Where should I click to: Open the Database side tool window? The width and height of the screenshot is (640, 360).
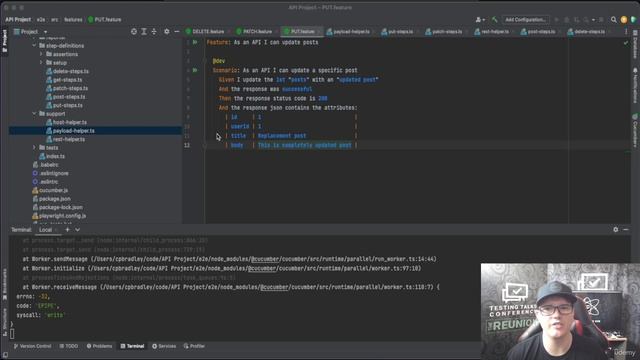(x=635, y=44)
